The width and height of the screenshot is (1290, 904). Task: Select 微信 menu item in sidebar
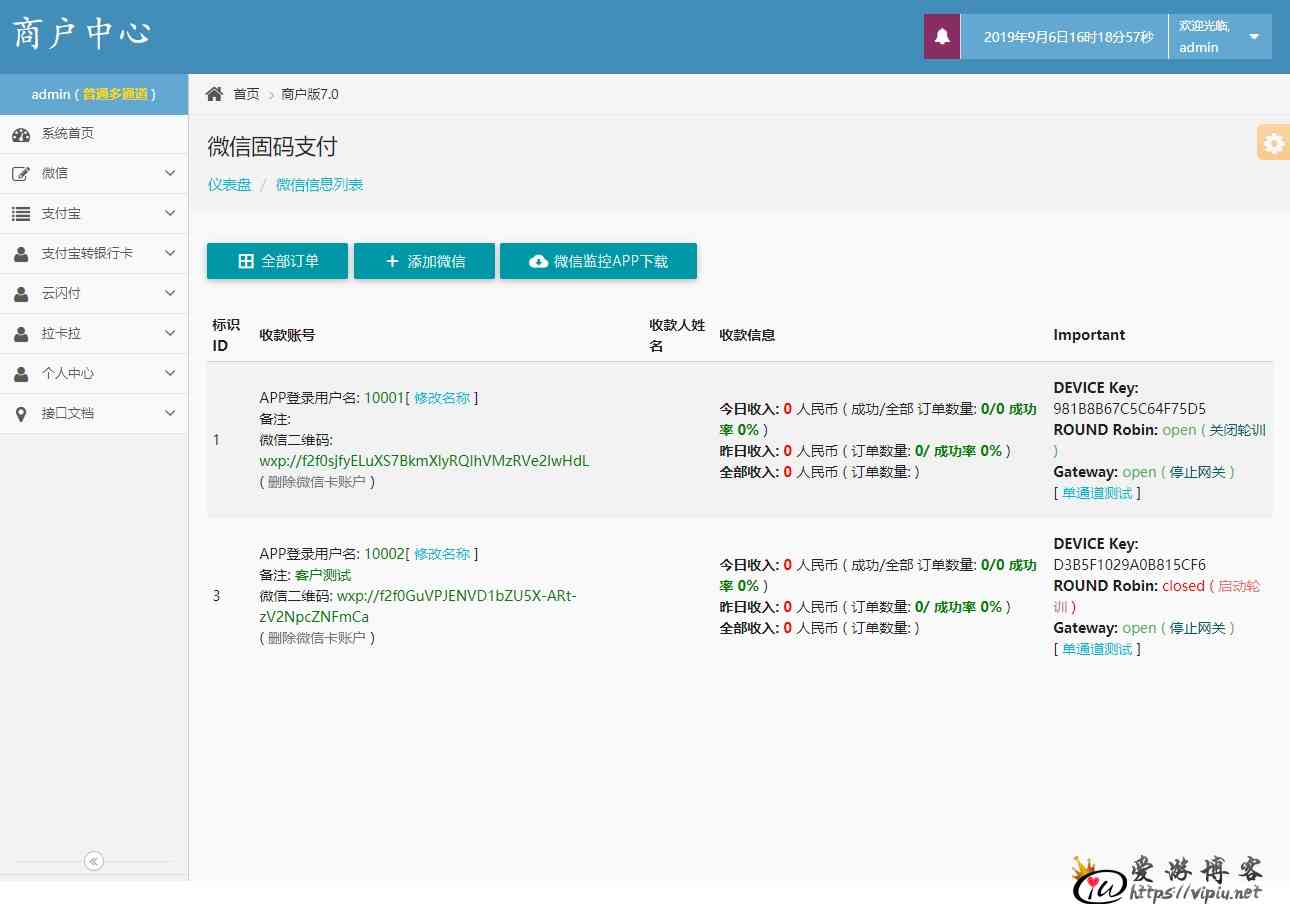point(94,174)
